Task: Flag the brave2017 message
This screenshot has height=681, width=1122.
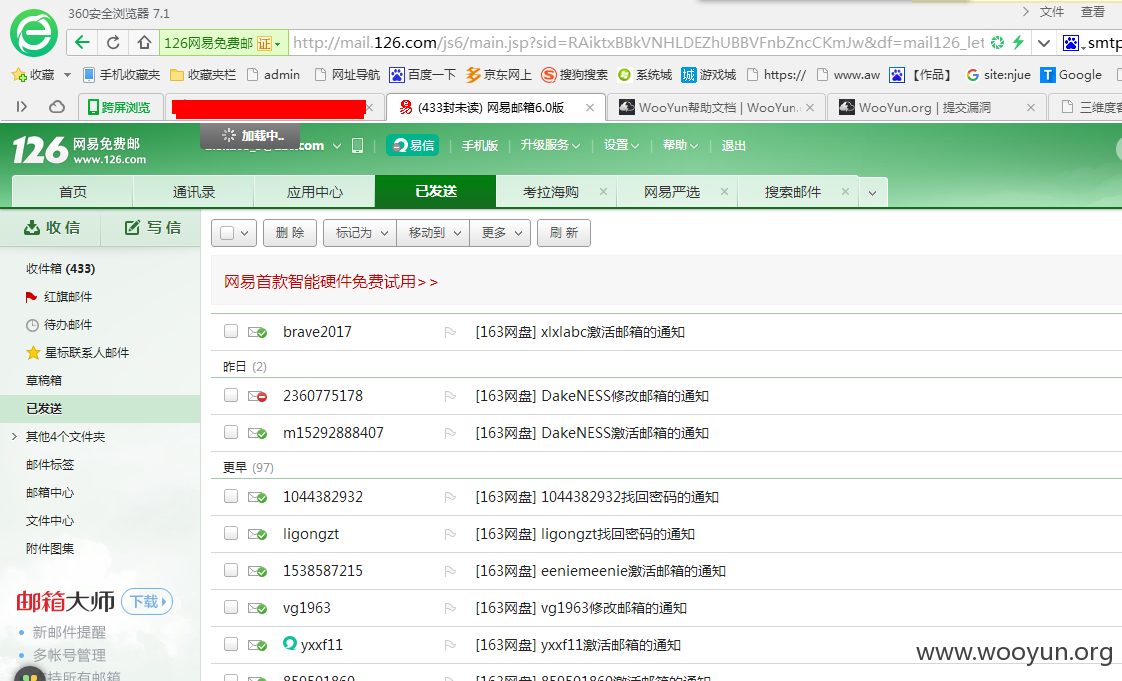Action: coord(450,332)
